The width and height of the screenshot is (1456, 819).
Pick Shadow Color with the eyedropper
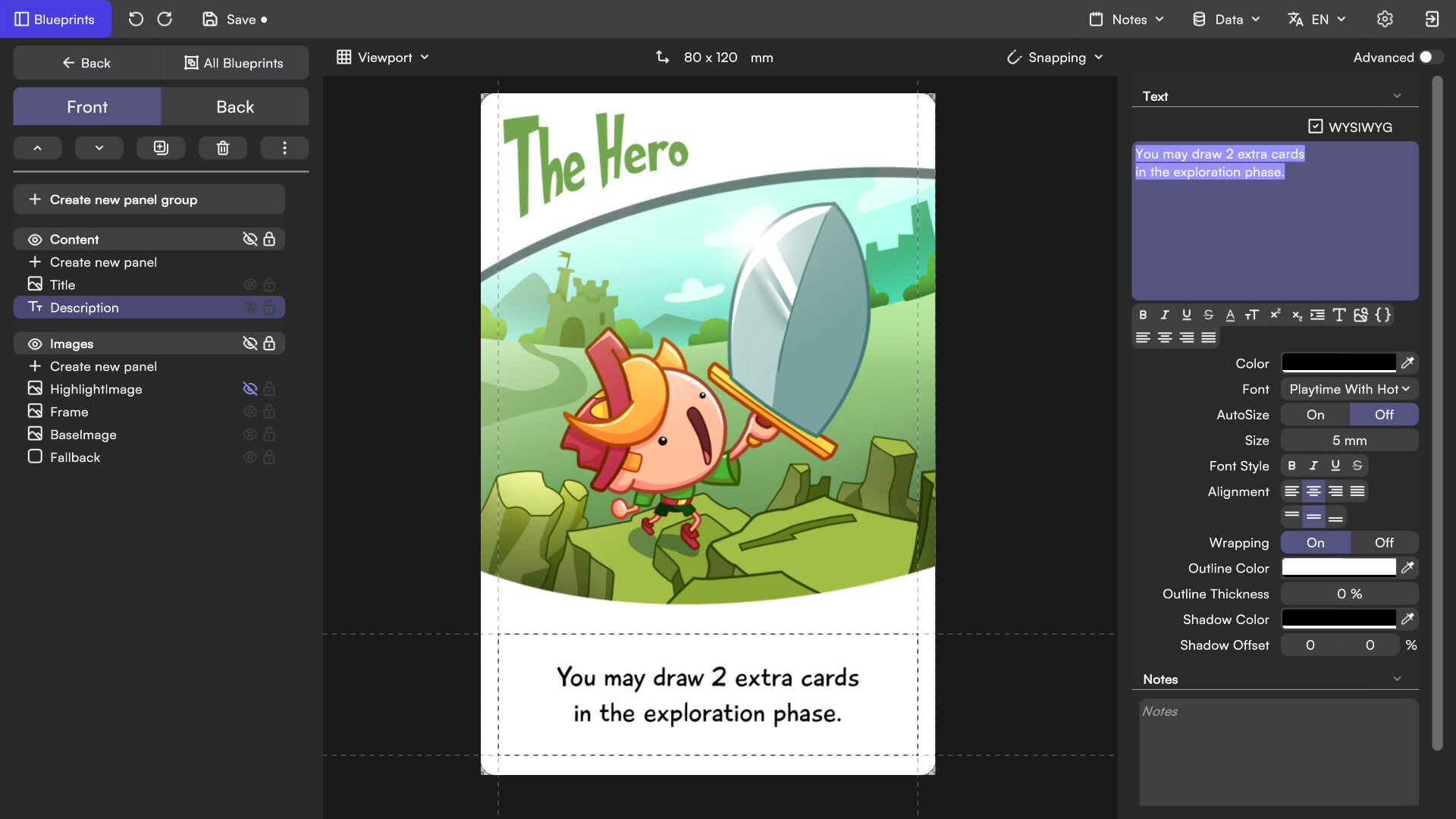pyautogui.click(x=1407, y=620)
